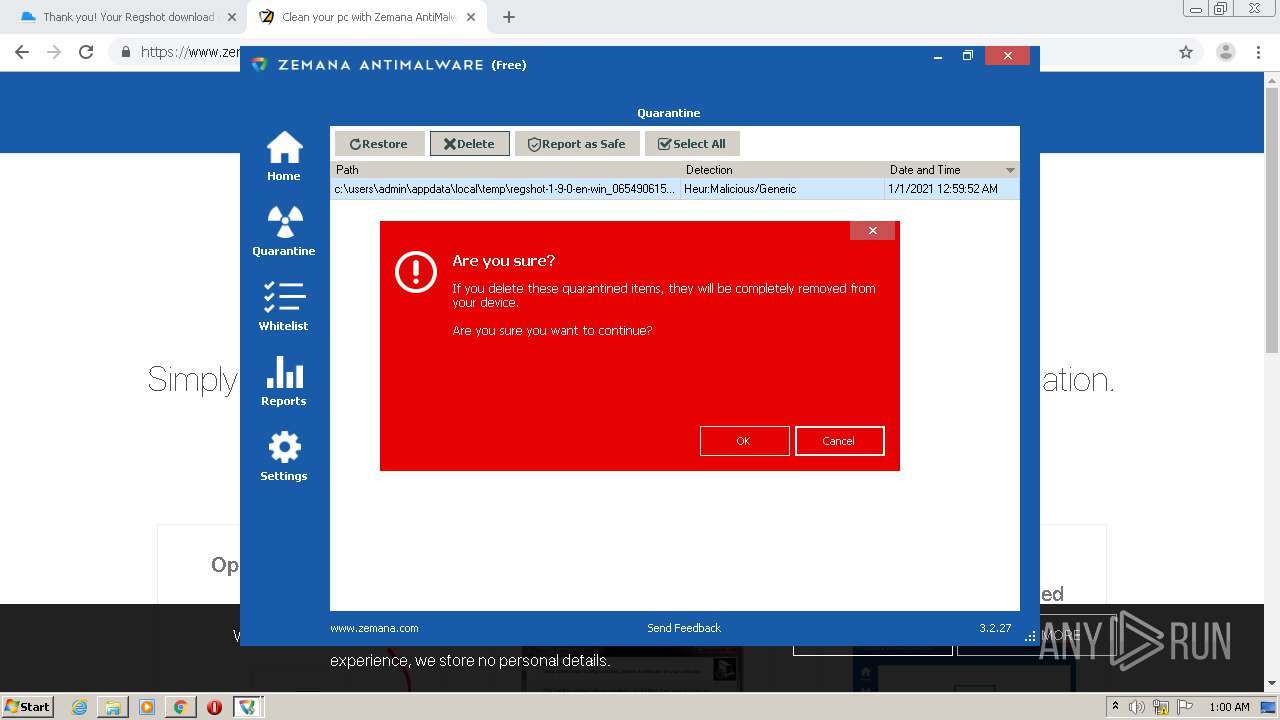Screen dimensions: 1280x720
Task: Open the Home section in Zemana sidebar
Action: point(284,157)
